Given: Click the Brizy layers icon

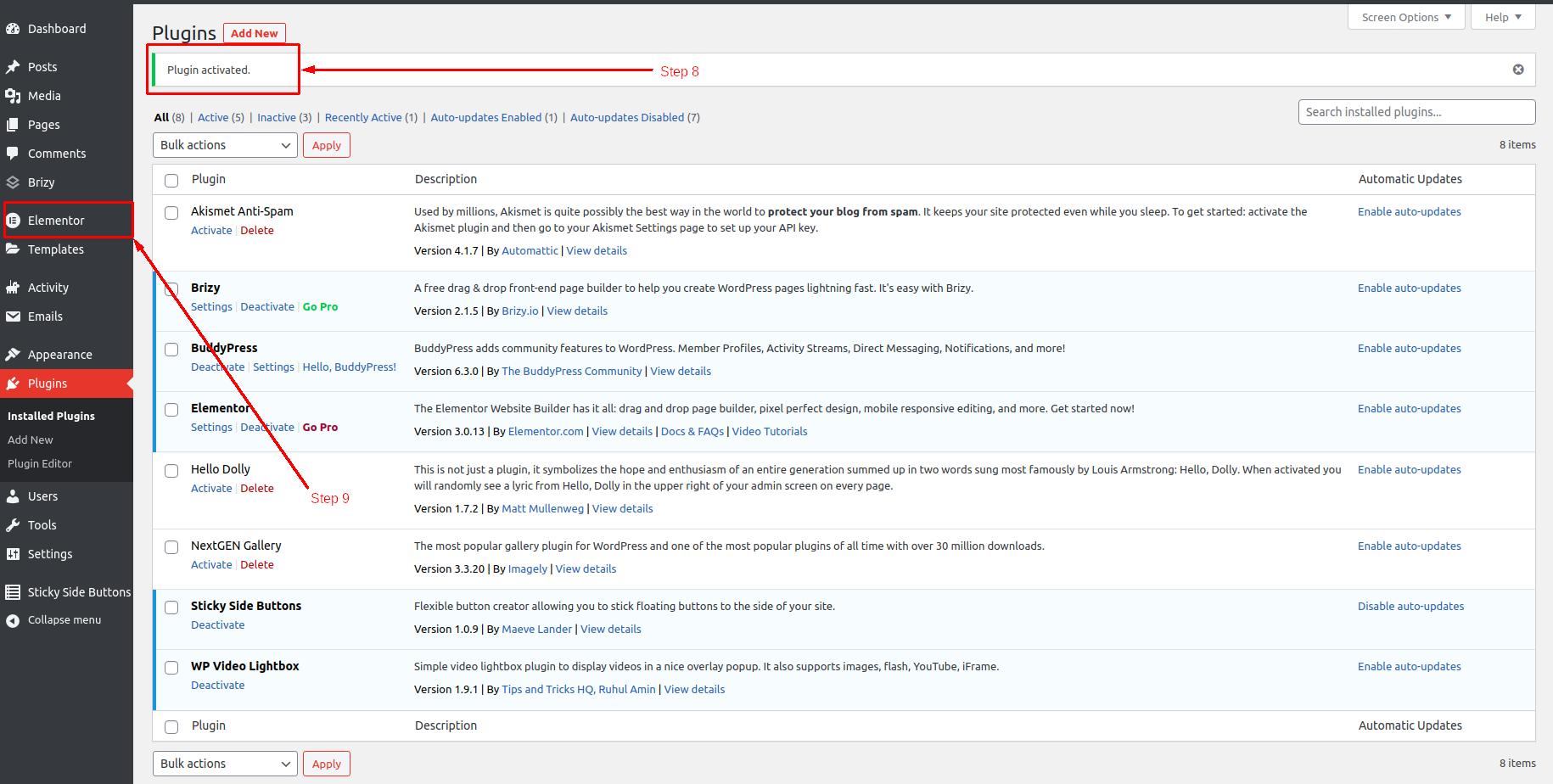Looking at the screenshot, I should pyautogui.click(x=13, y=182).
